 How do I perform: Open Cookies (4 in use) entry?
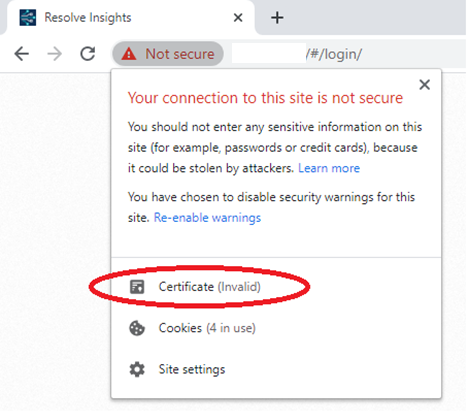276,328
